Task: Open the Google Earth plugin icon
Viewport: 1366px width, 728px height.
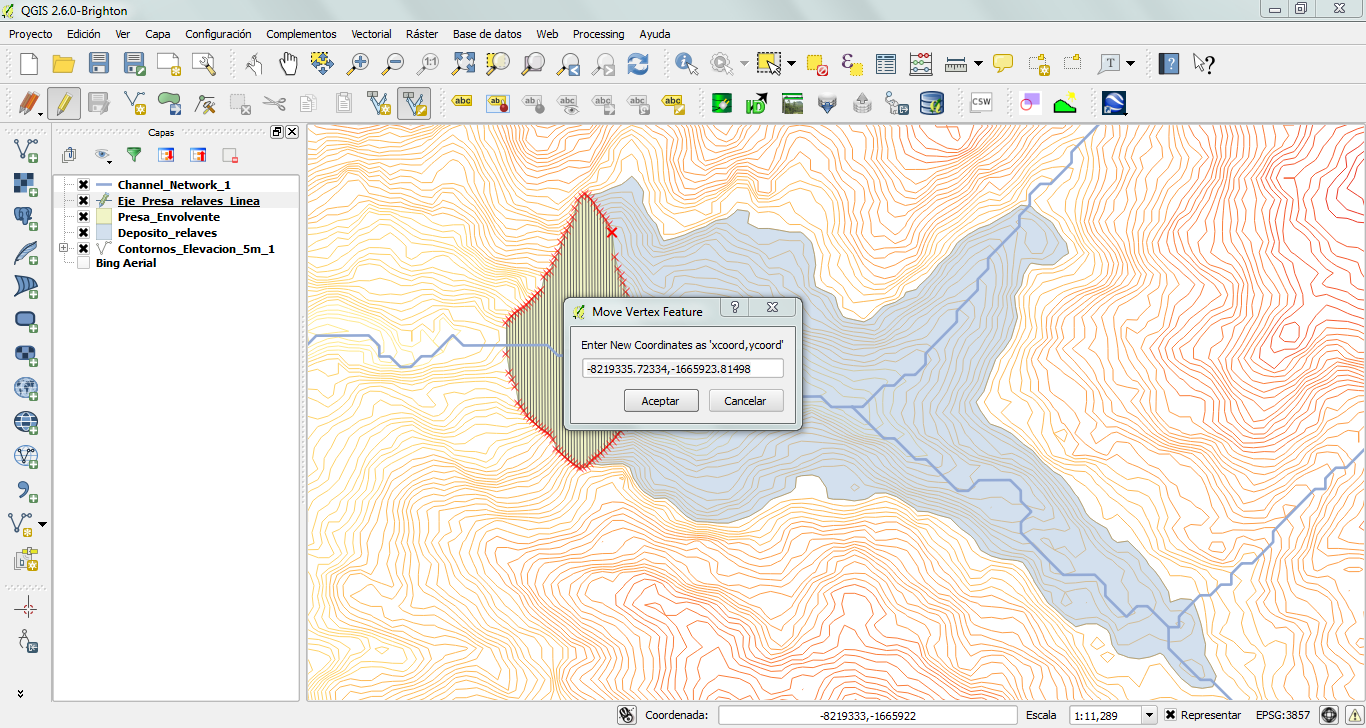Action: (1115, 102)
